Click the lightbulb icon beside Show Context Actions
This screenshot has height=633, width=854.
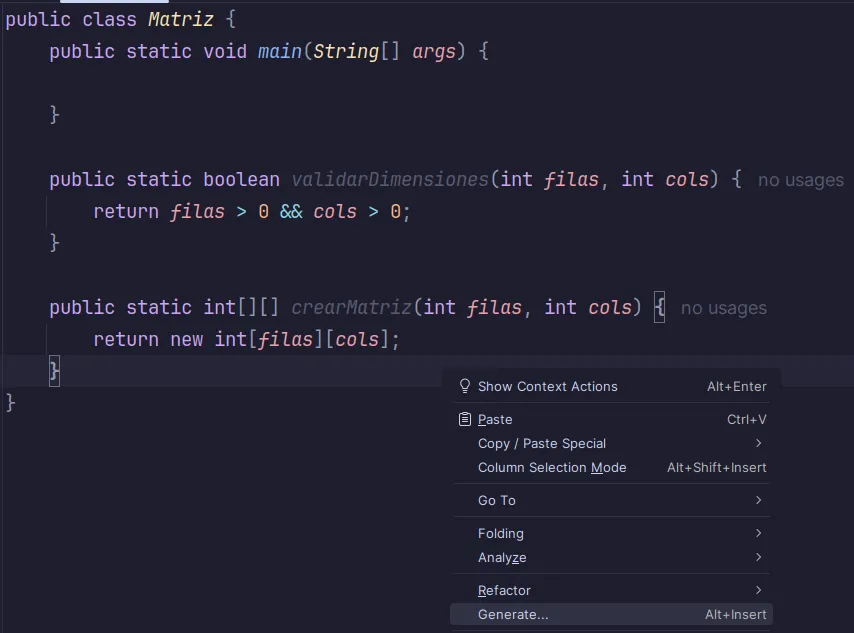(x=465, y=386)
